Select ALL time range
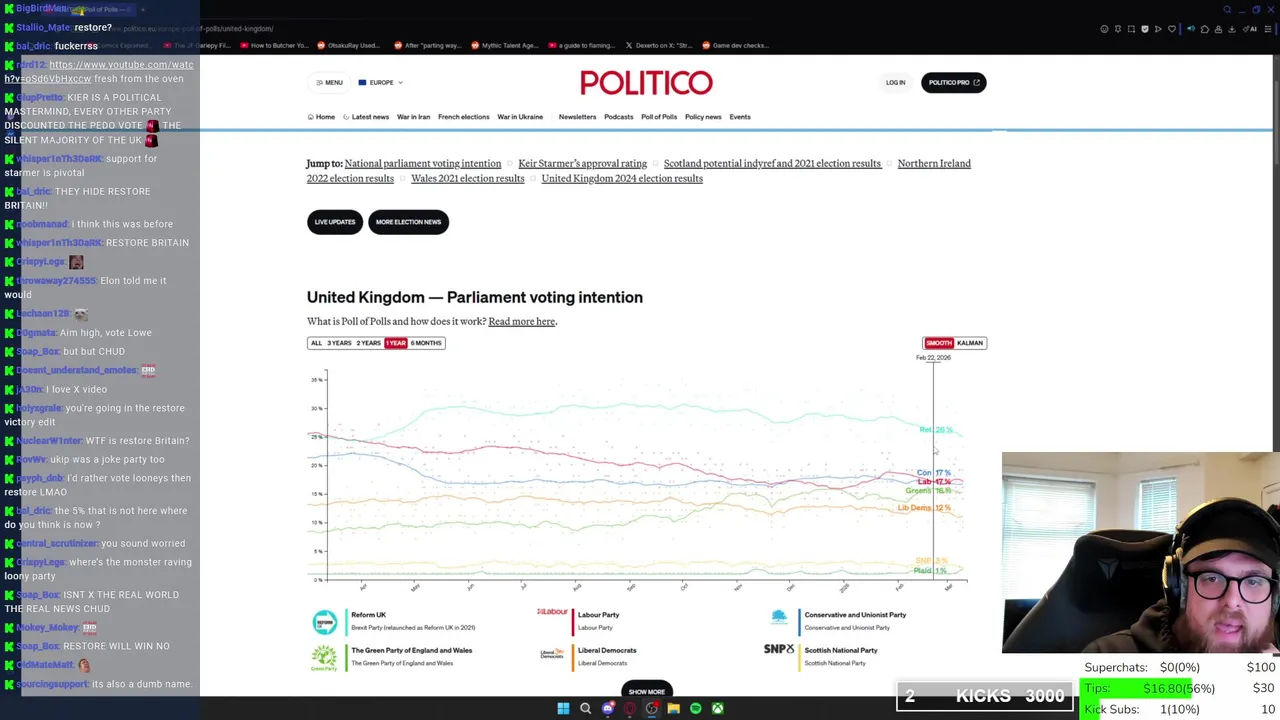The height and width of the screenshot is (720, 1280). (316, 343)
